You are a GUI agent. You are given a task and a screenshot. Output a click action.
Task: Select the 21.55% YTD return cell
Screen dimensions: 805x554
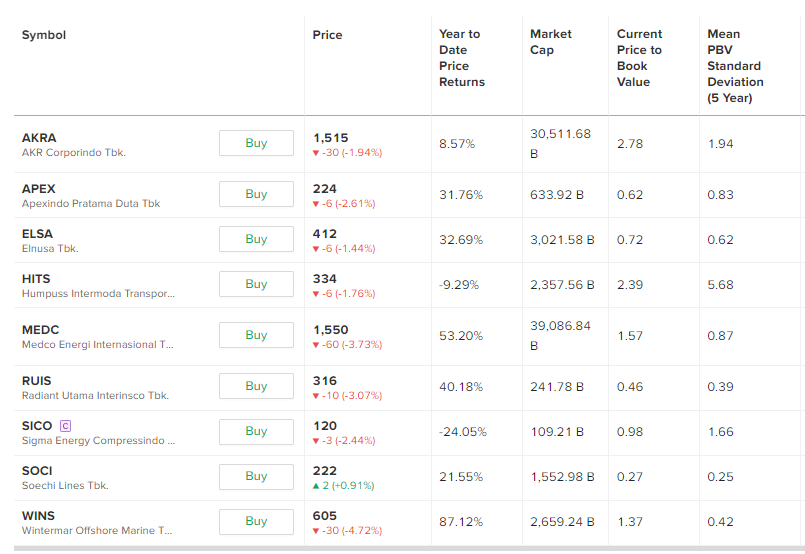click(x=461, y=477)
